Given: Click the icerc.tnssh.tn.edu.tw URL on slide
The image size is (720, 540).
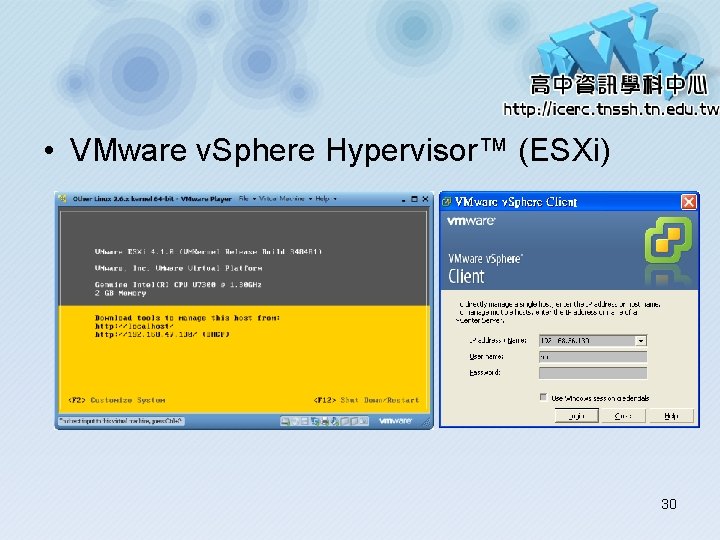Looking at the screenshot, I should point(611,109).
